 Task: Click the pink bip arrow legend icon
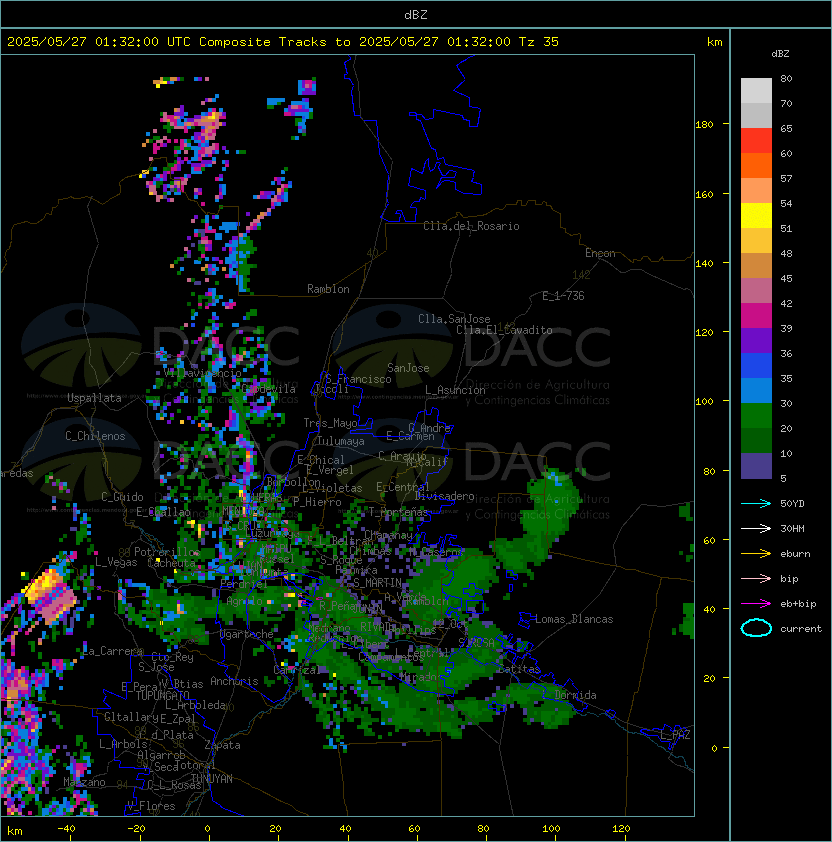(x=756, y=578)
